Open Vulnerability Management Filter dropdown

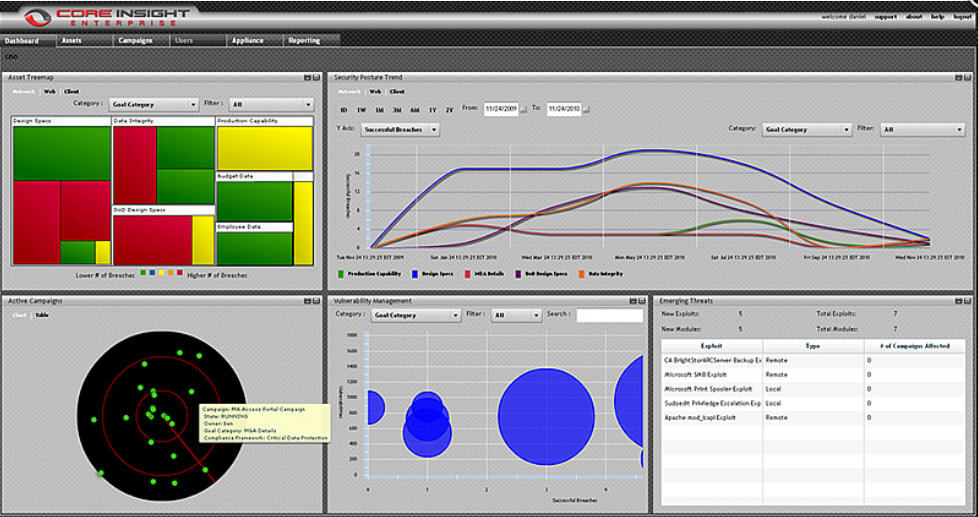pyautogui.click(x=516, y=316)
